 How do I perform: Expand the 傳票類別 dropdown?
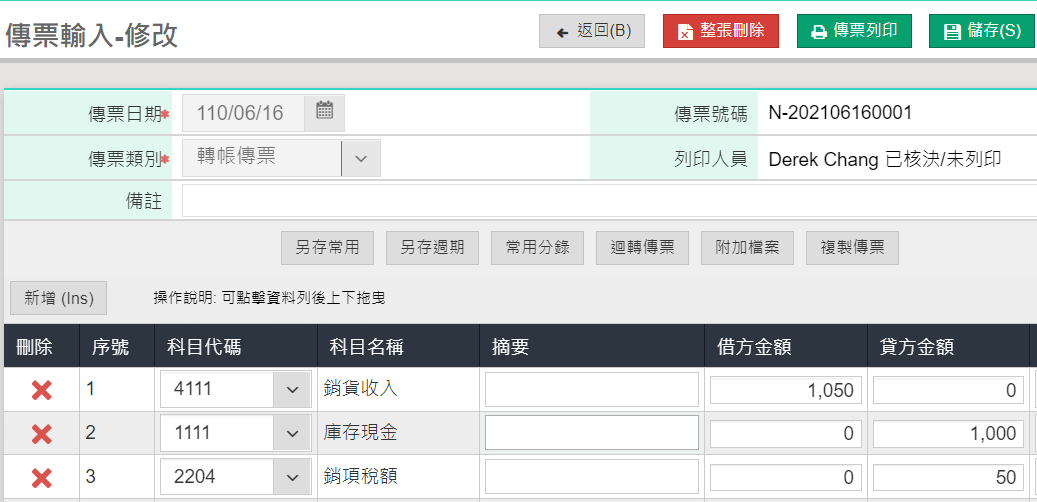point(361,158)
